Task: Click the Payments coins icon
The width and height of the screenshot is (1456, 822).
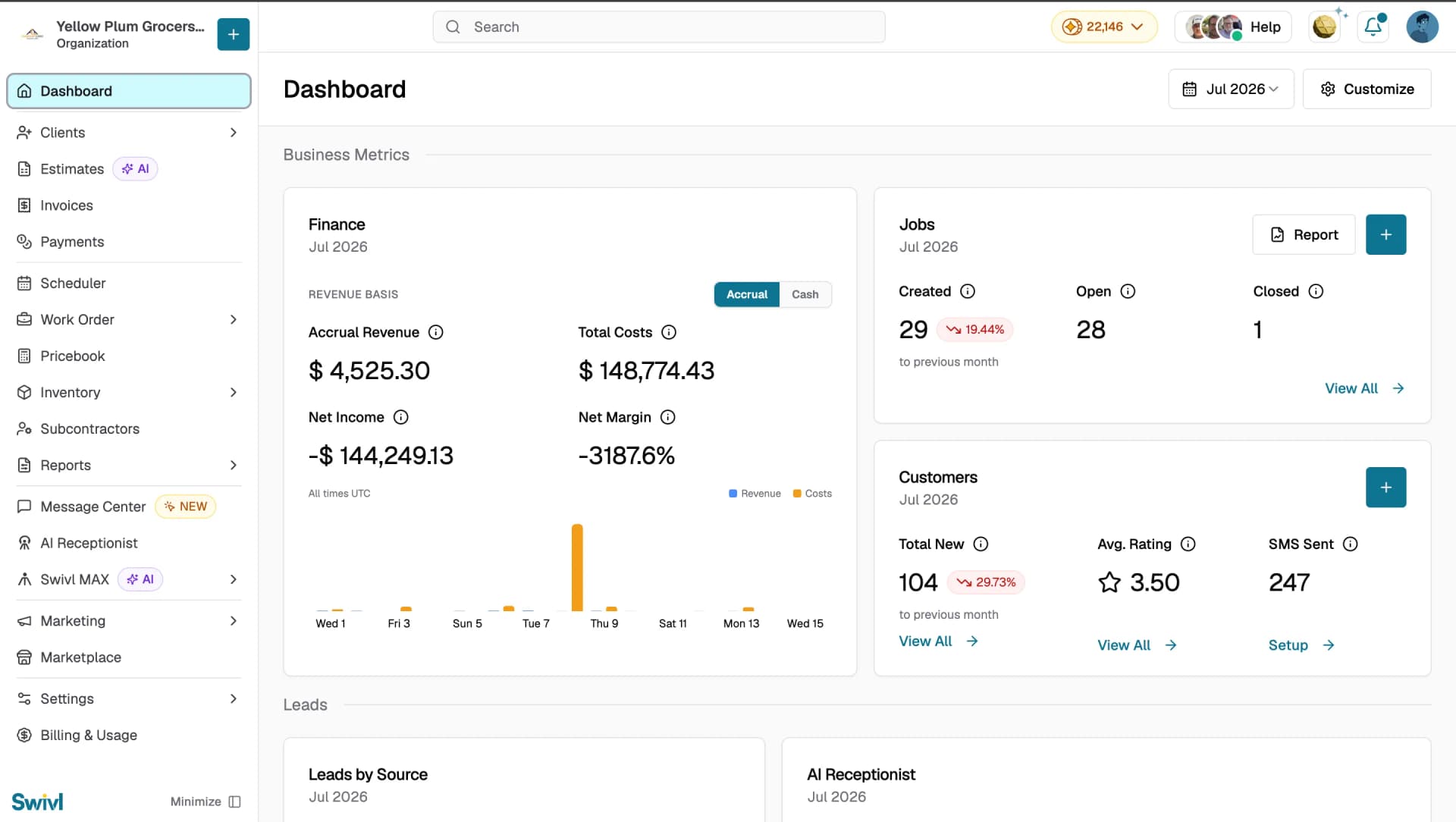Action: click(24, 242)
